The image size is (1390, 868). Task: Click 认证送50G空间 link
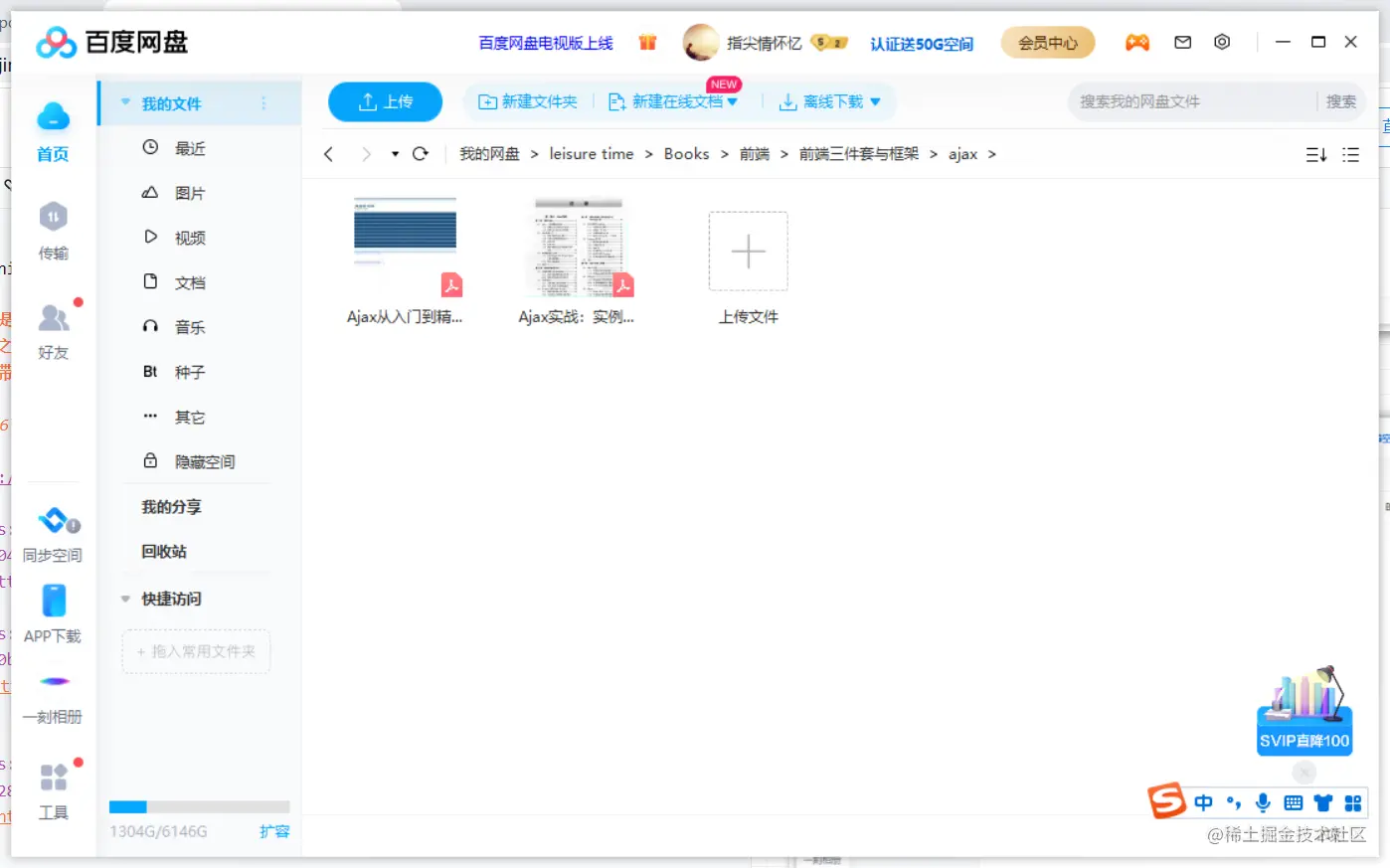[x=922, y=44]
